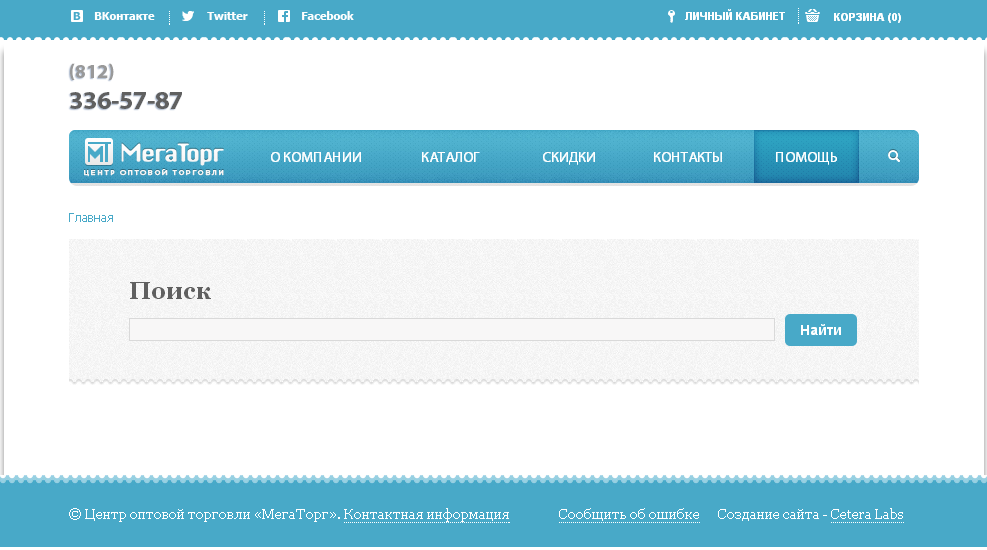987x550 pixels.
Task: Click the МегаТорг logo emblem
Action: coord(99,152)
